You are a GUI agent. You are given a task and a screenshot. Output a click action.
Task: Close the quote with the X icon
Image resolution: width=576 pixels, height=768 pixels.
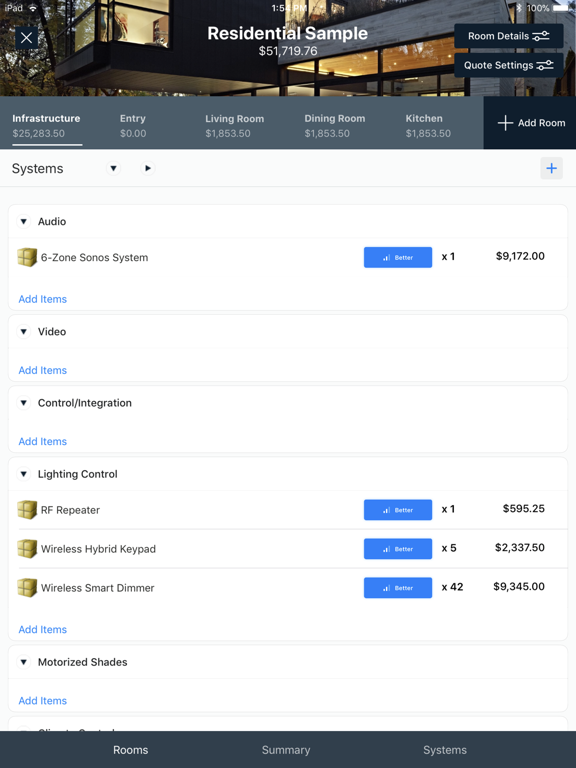coord(26,38)
